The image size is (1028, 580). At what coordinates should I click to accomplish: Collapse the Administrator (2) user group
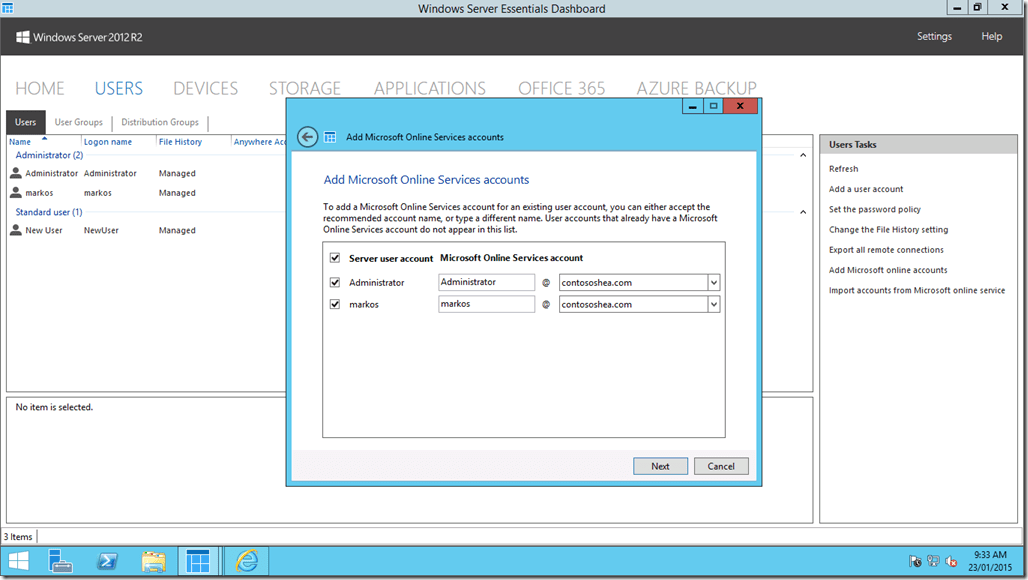[x=803, y=154]
